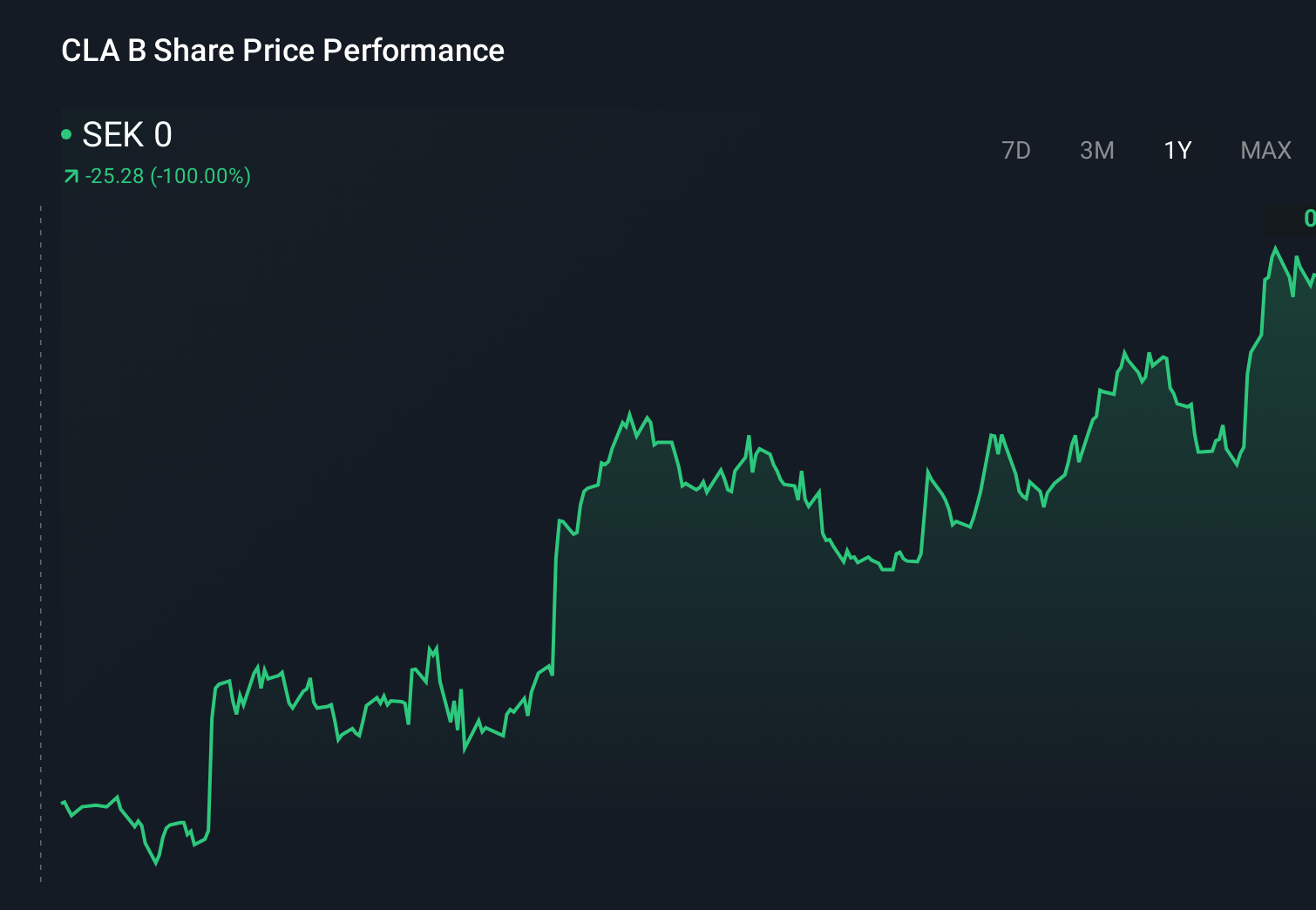
Task: Click the green dot next to SEK
Action: click(x=66, y=132)
